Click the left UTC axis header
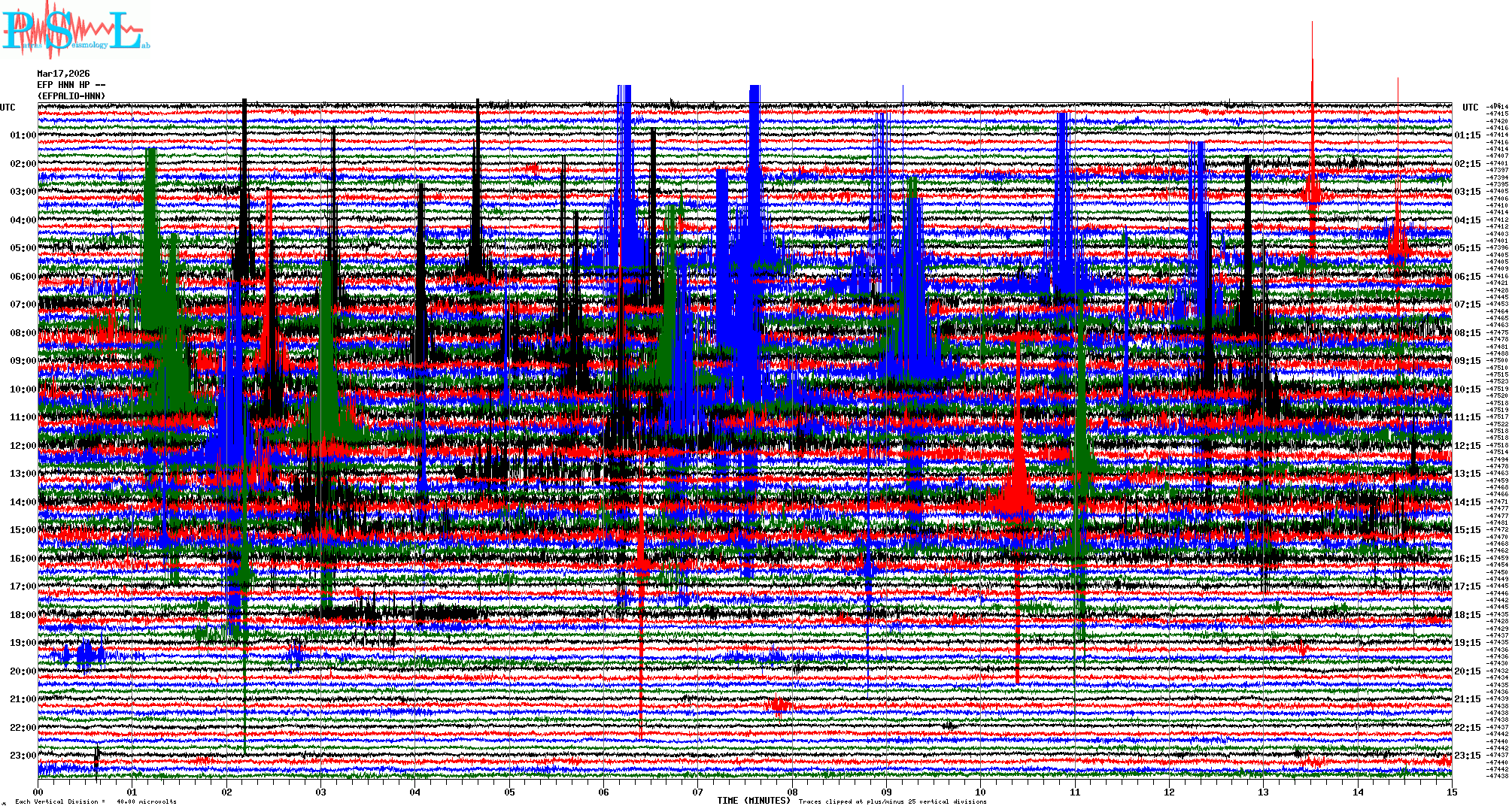Image resolution: width=1512 pixels, height=812 pixels. (8, 108)
